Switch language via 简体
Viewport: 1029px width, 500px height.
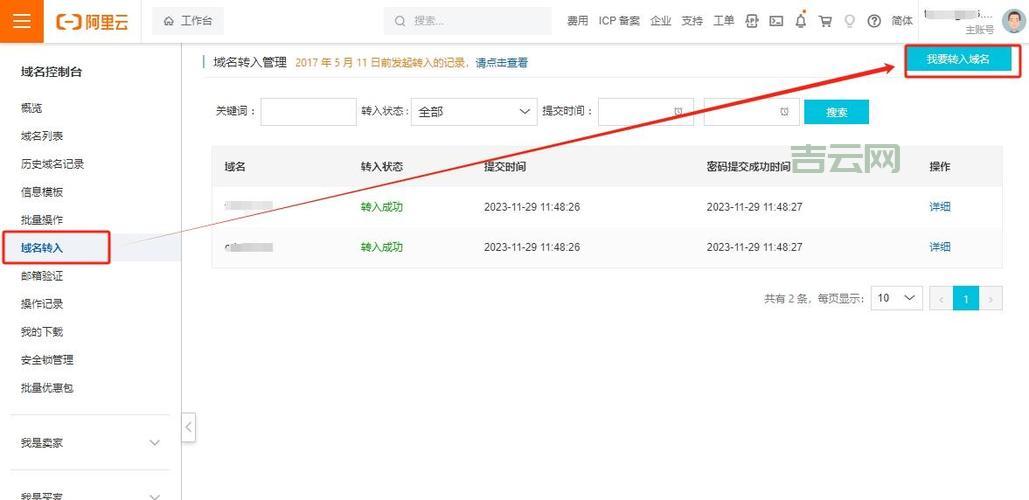[x=902, y=21]
